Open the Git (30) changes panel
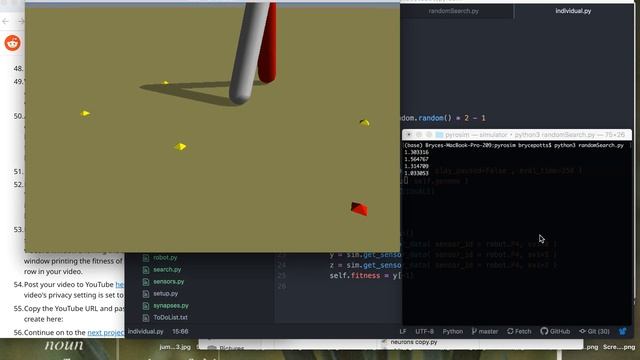The image size is (640, 360). point(594,331)
